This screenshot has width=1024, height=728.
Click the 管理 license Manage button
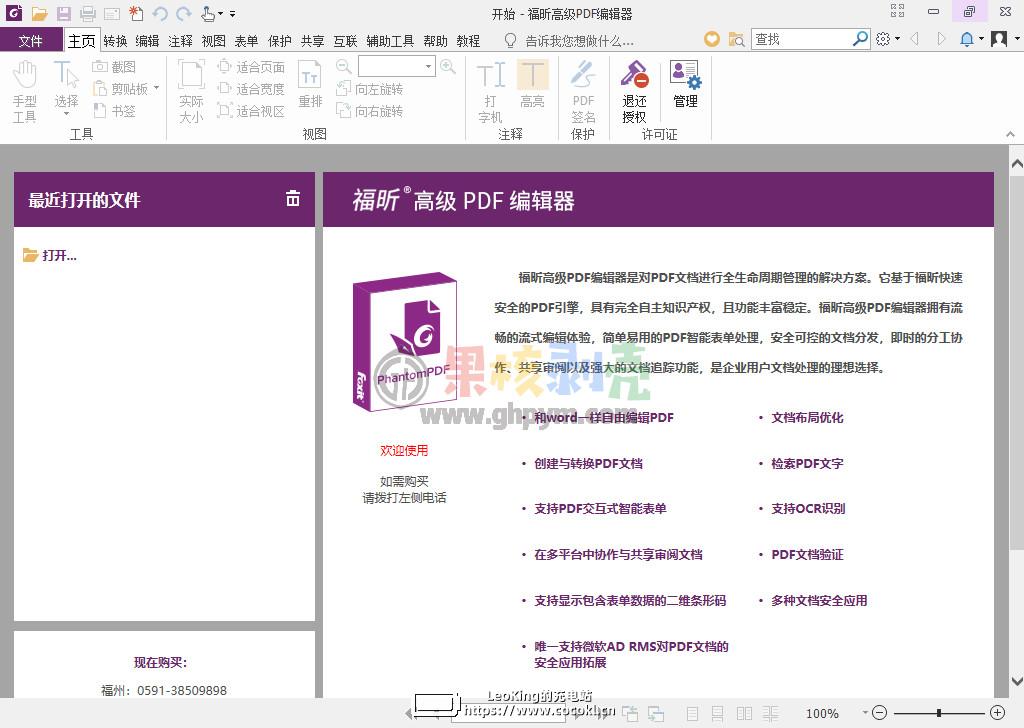[685, 84]
